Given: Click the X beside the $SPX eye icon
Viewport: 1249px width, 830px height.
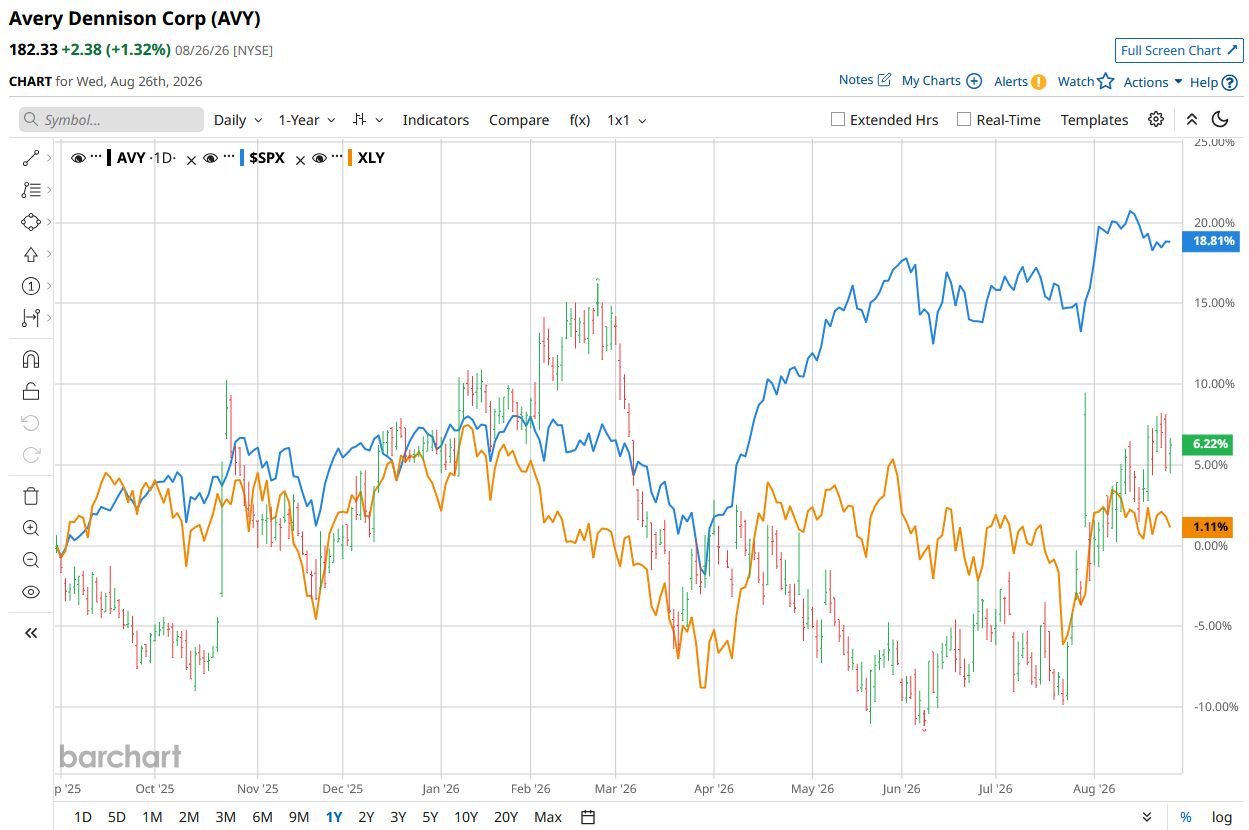Looking at the screenshot, I should 192,159.
